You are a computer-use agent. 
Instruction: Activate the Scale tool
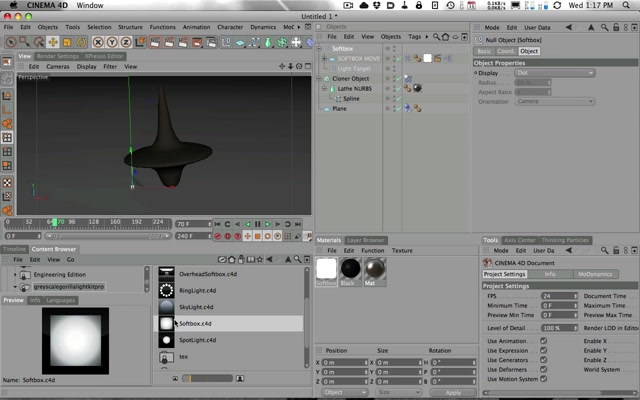tap(67, 42)
